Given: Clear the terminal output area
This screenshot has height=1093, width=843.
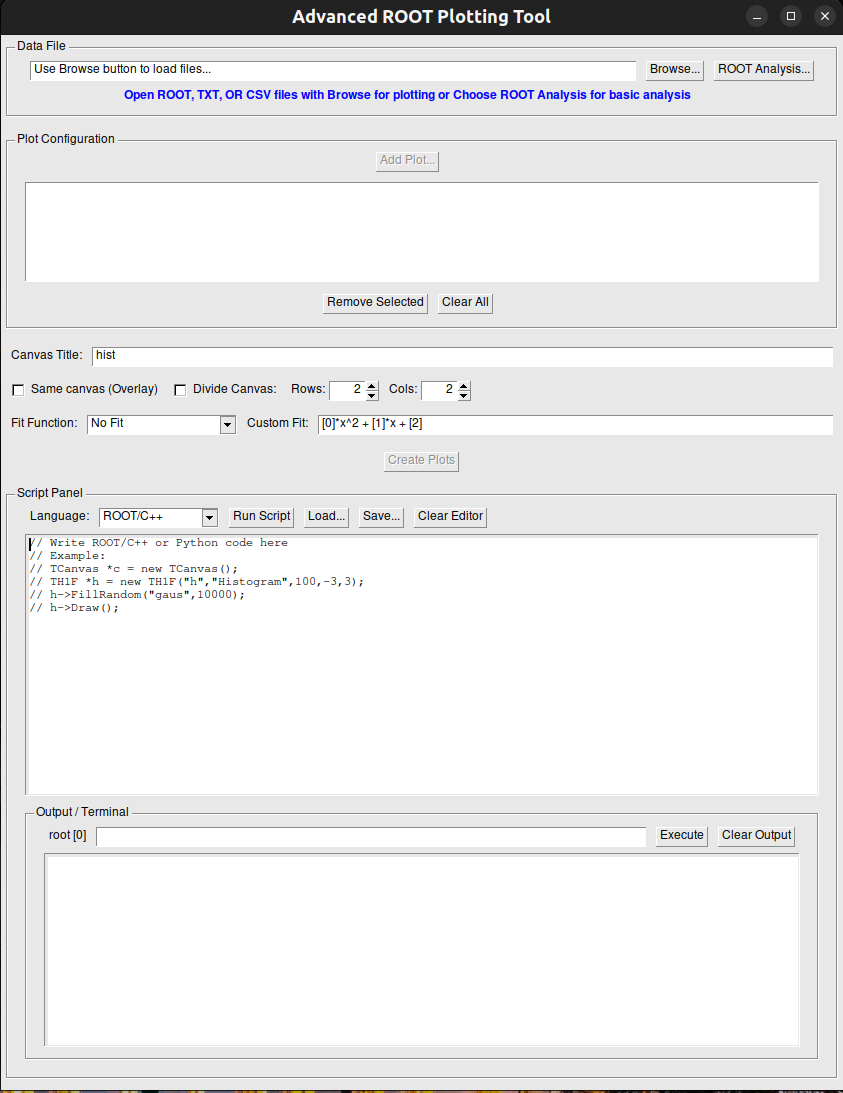Looking at the screenshot, I should tap(755, 835).
